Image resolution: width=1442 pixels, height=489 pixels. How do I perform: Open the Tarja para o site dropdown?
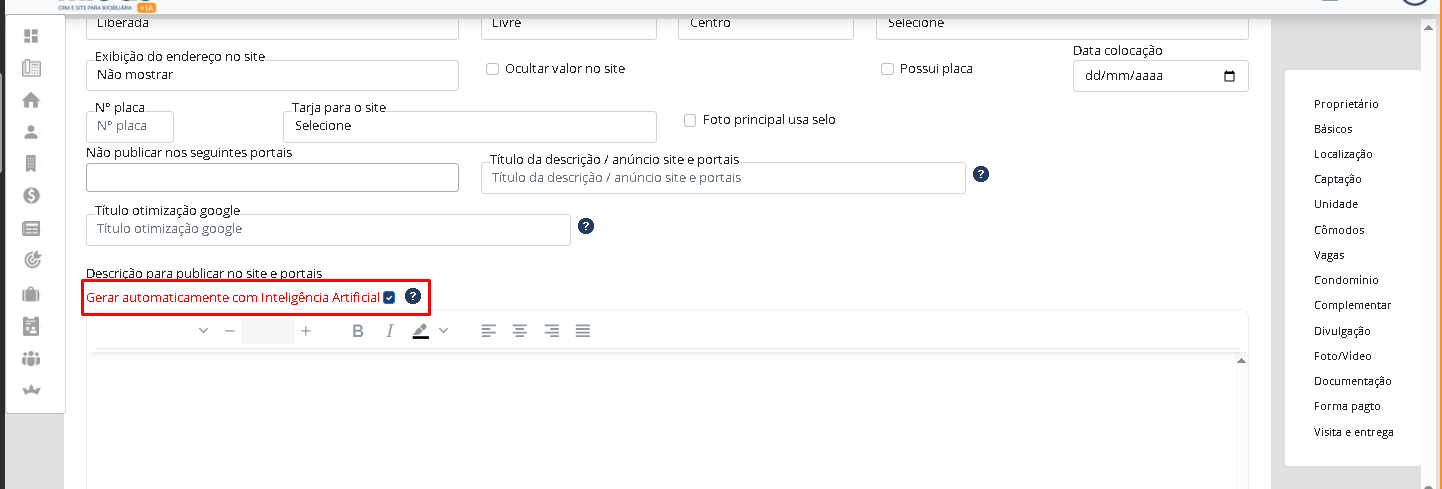click(x=470, y=127)
